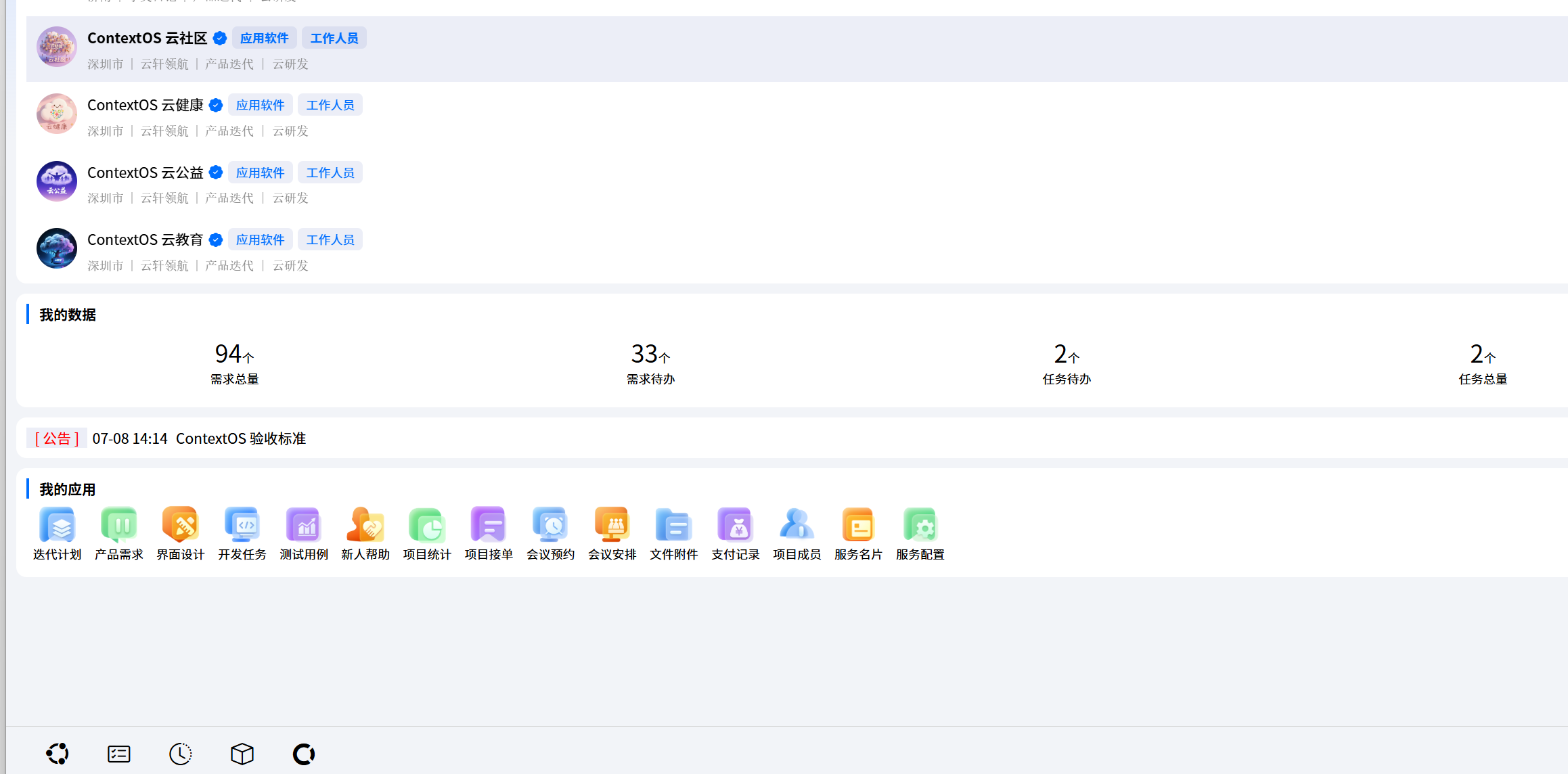This screenshot has height=774, width=1568.
Task: Click the 工作人员 tag on ContextOS 云社区
Action: pos(334,38)
